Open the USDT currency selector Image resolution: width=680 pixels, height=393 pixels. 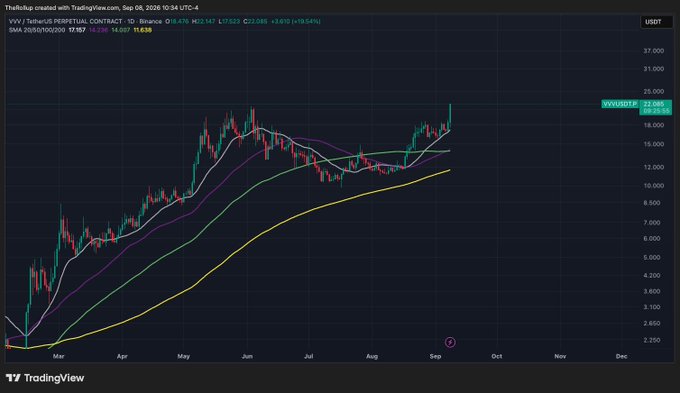(657, 22)
